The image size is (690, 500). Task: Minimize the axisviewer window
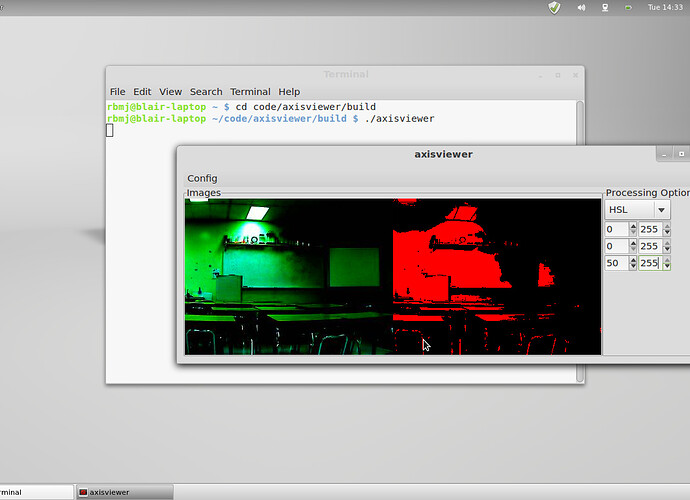[x=664, y=154]
